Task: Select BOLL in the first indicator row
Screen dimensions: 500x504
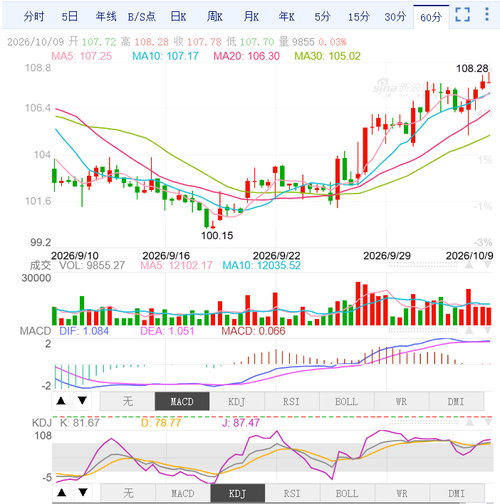Action: (347, 401)
